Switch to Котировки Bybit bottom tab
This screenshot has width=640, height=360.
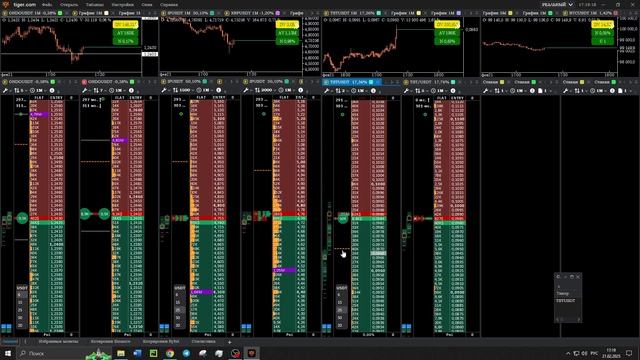click(x=161, y=342)
